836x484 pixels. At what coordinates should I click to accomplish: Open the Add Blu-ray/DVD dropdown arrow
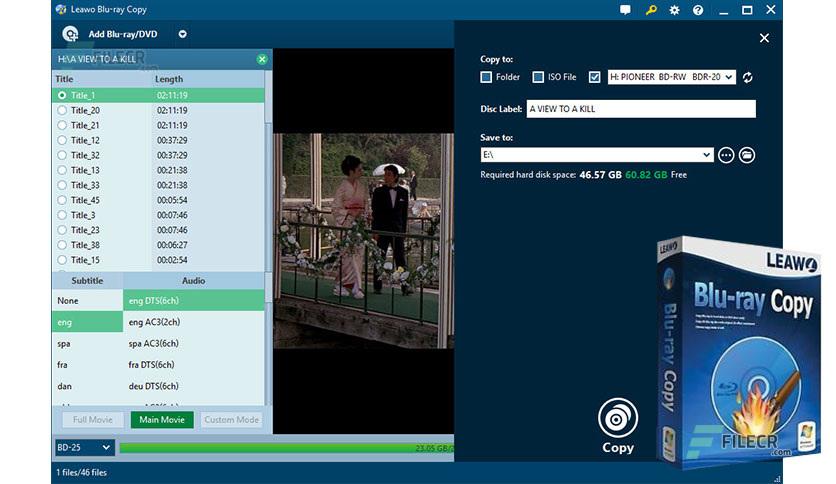(182, 34)
